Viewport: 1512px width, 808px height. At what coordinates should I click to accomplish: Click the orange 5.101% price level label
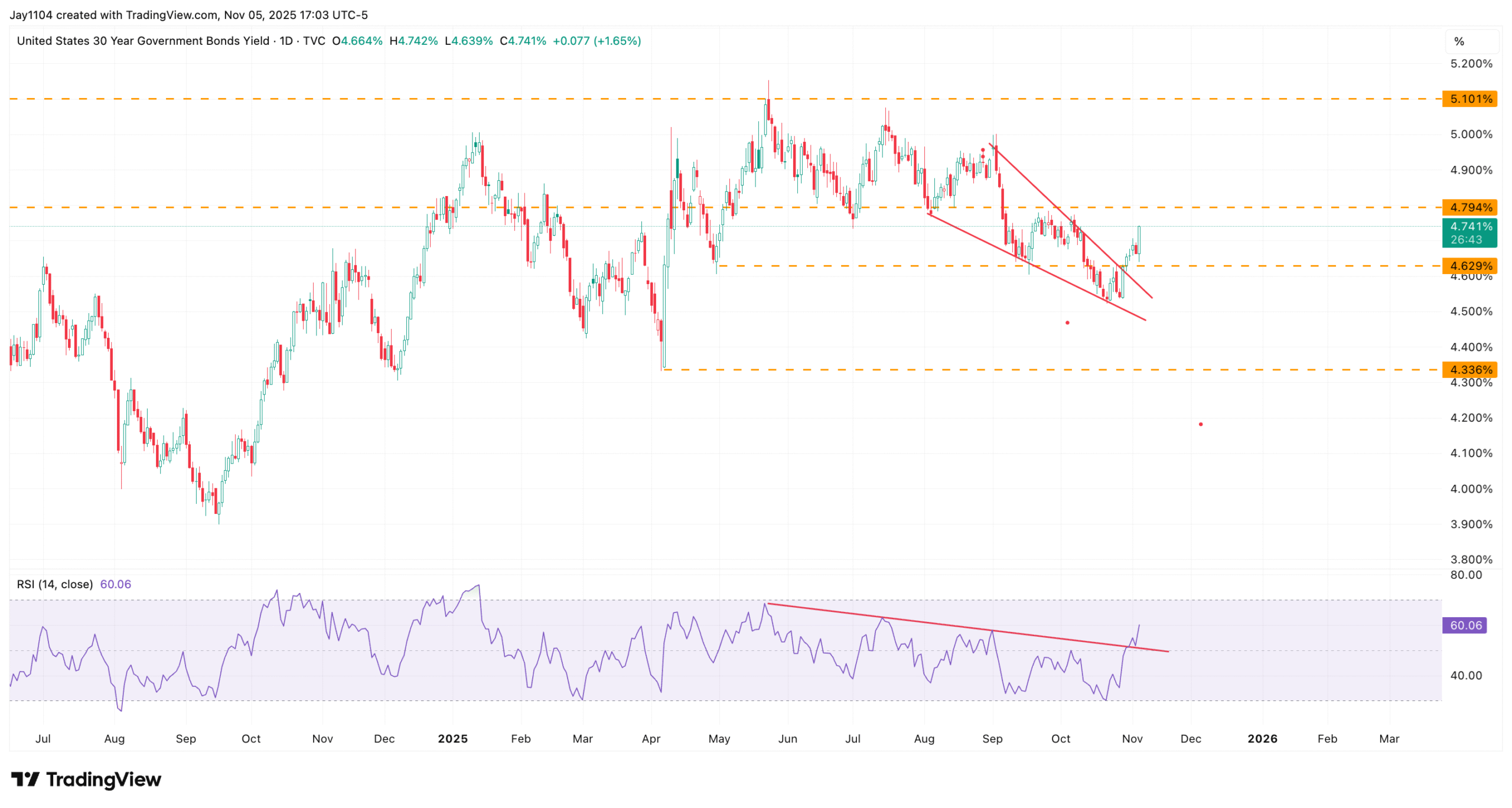pos(1469,99)
